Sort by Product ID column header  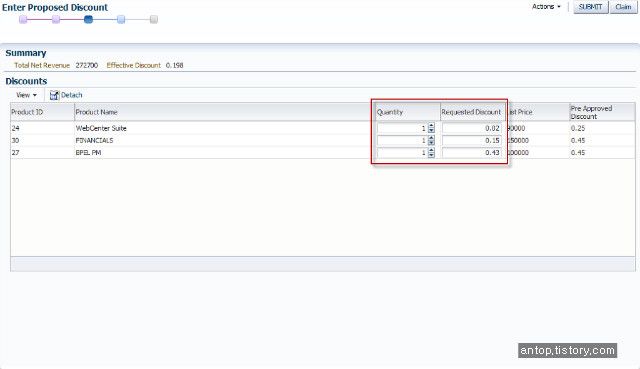[x=42, y=112]
